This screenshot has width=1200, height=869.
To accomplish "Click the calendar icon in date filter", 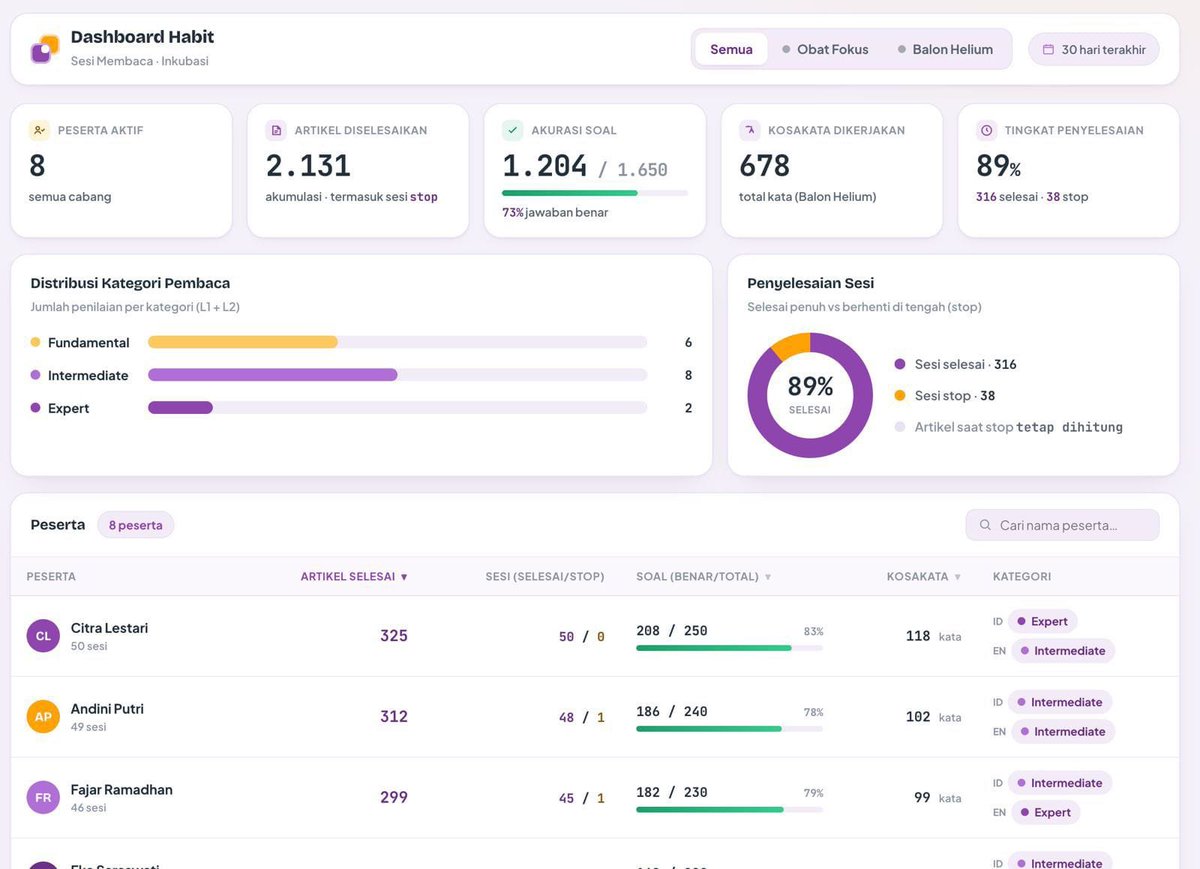I will pyautogui.click(x=1048, y=49).
